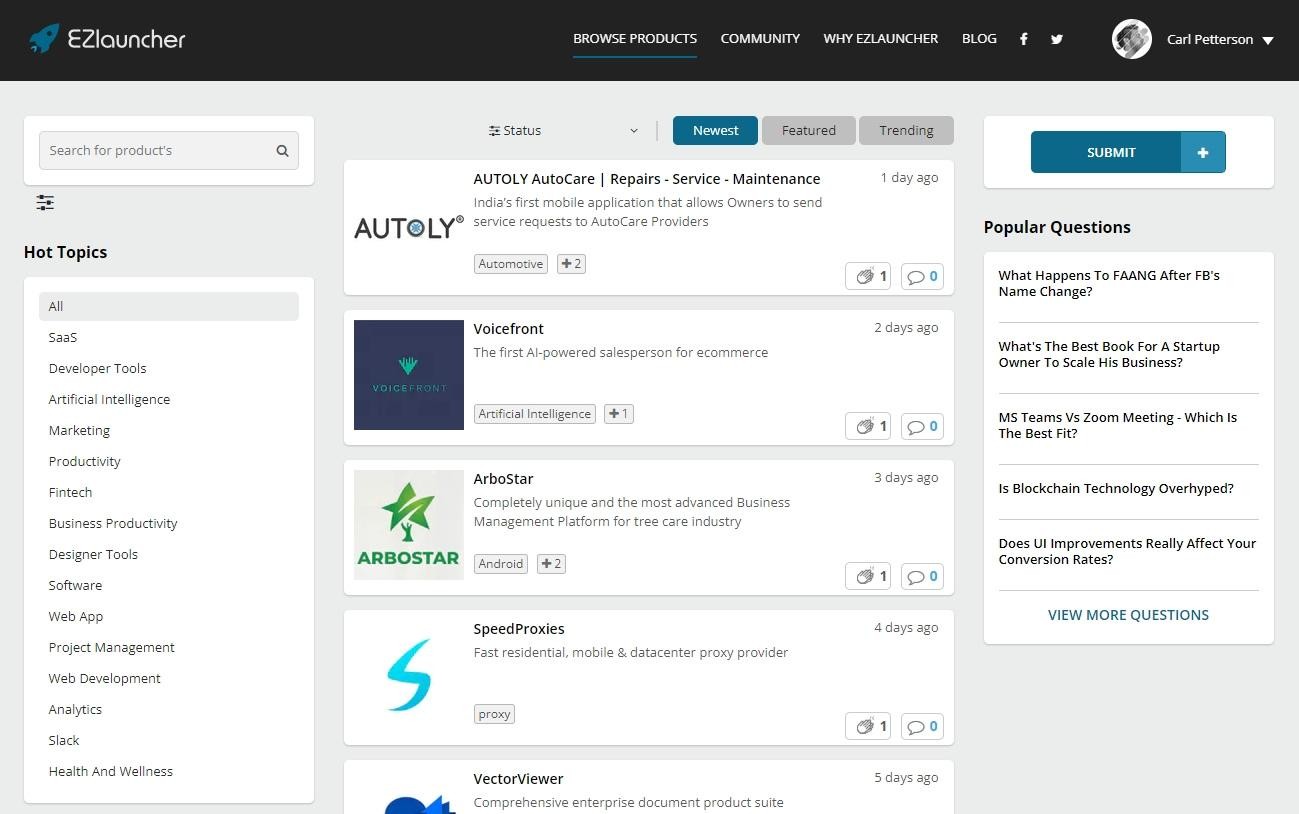Image resolution: width=1299 pixels, height=814 pixels.
Task: Expand the +2 tags on AUTOLY AutoCare
Action: coord(571,264)
